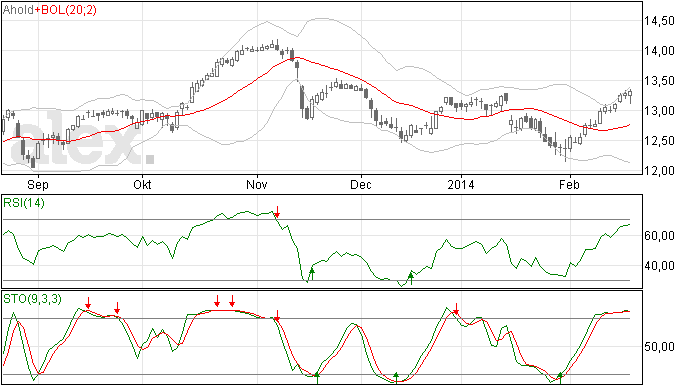This screenshot has width=690, height=387.
Task: Select the Okt label on time axis
Action: (x=143, y=184)
